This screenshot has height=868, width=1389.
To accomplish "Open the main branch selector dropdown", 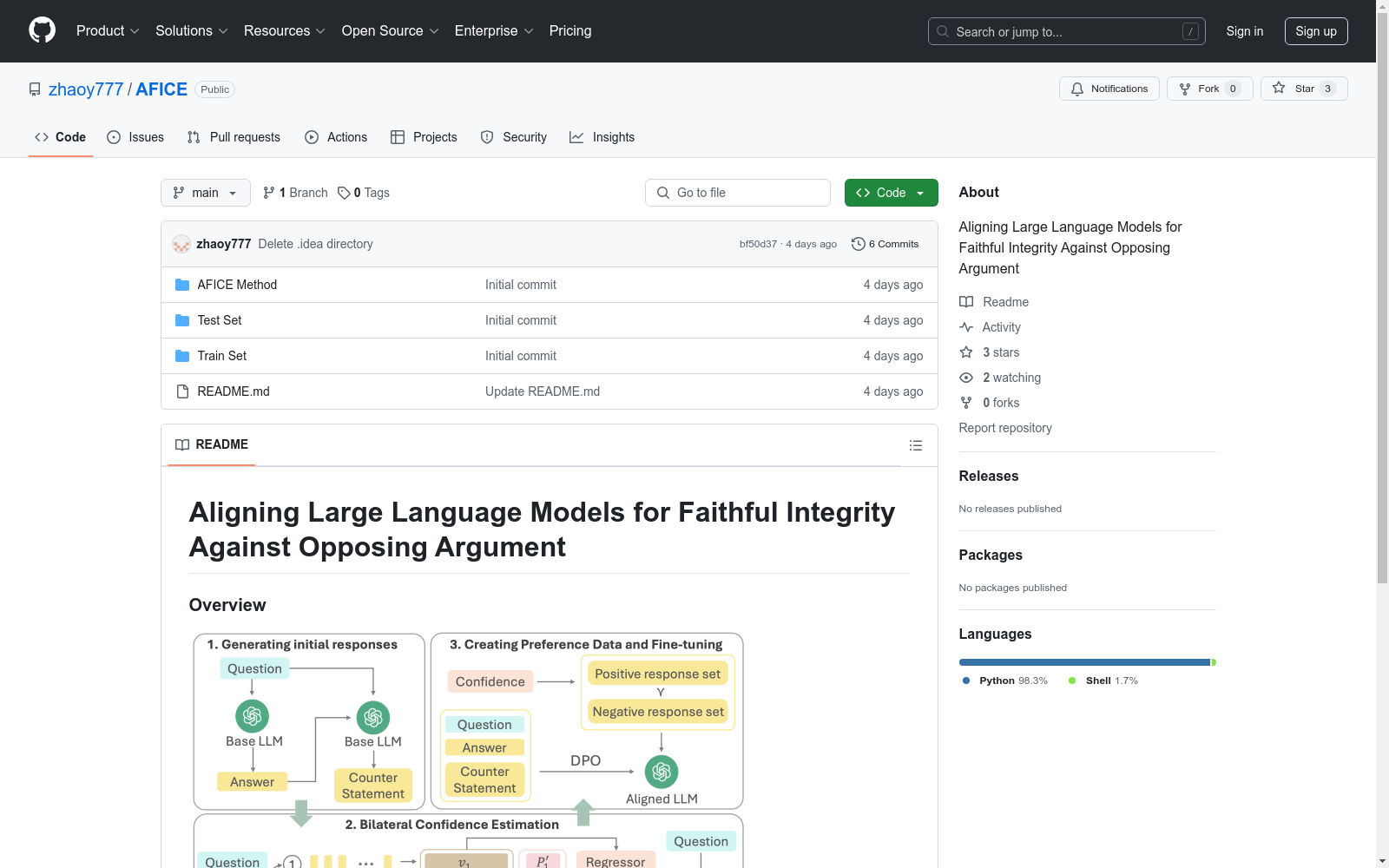I will [206, 193].
